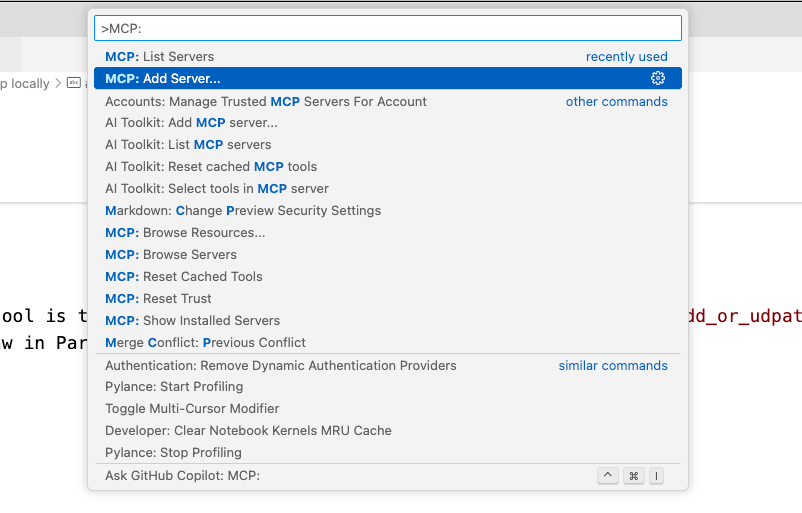Click Ask GitHub Copilot: MCP: row
Screen dimensions: 802x513
coord(388,476)
